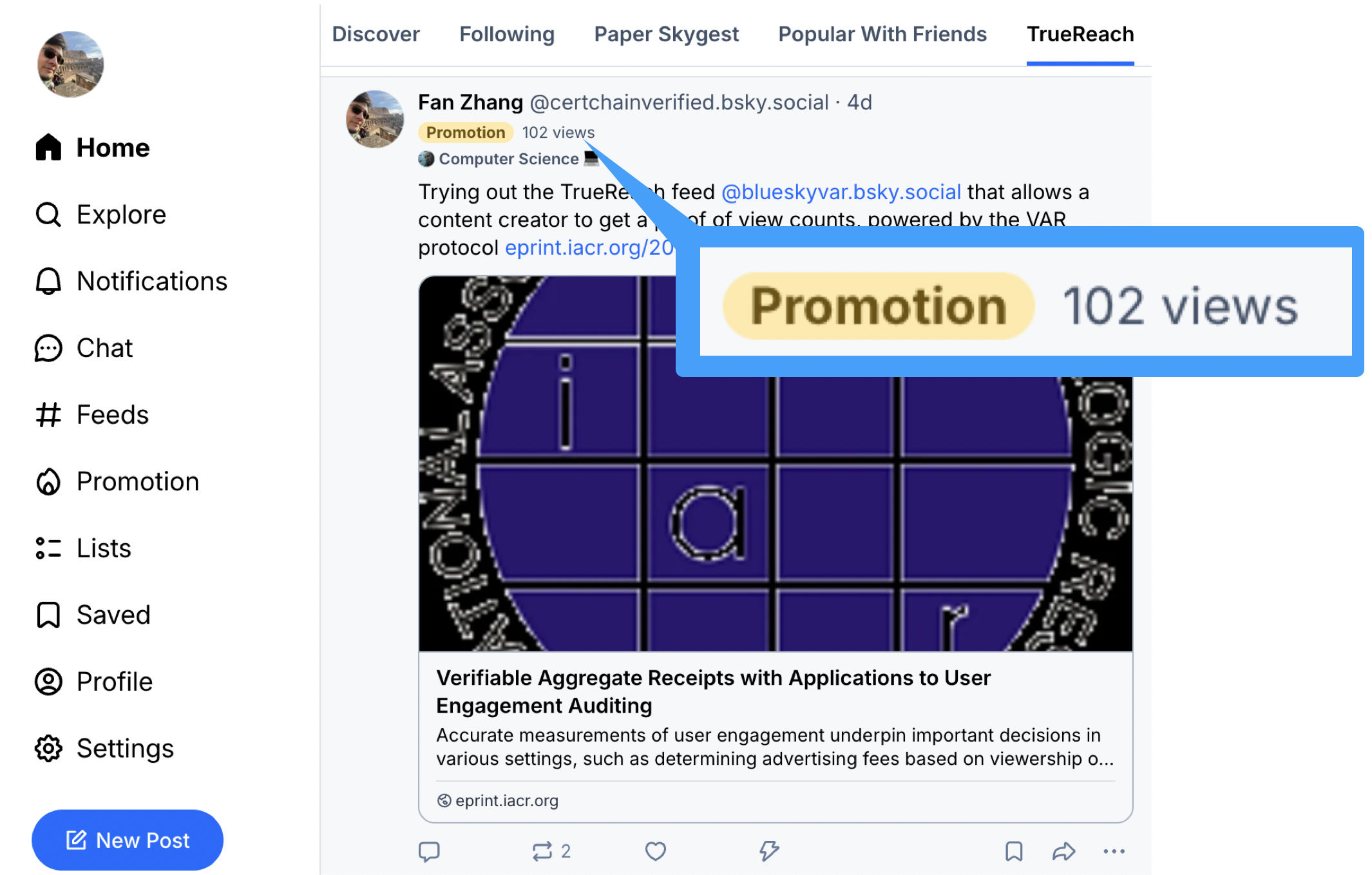This screenshot has height=875, width=1372.
Task: Repost Fan Zhang's post
Action: pyautogui.click(x=543, y=851)
